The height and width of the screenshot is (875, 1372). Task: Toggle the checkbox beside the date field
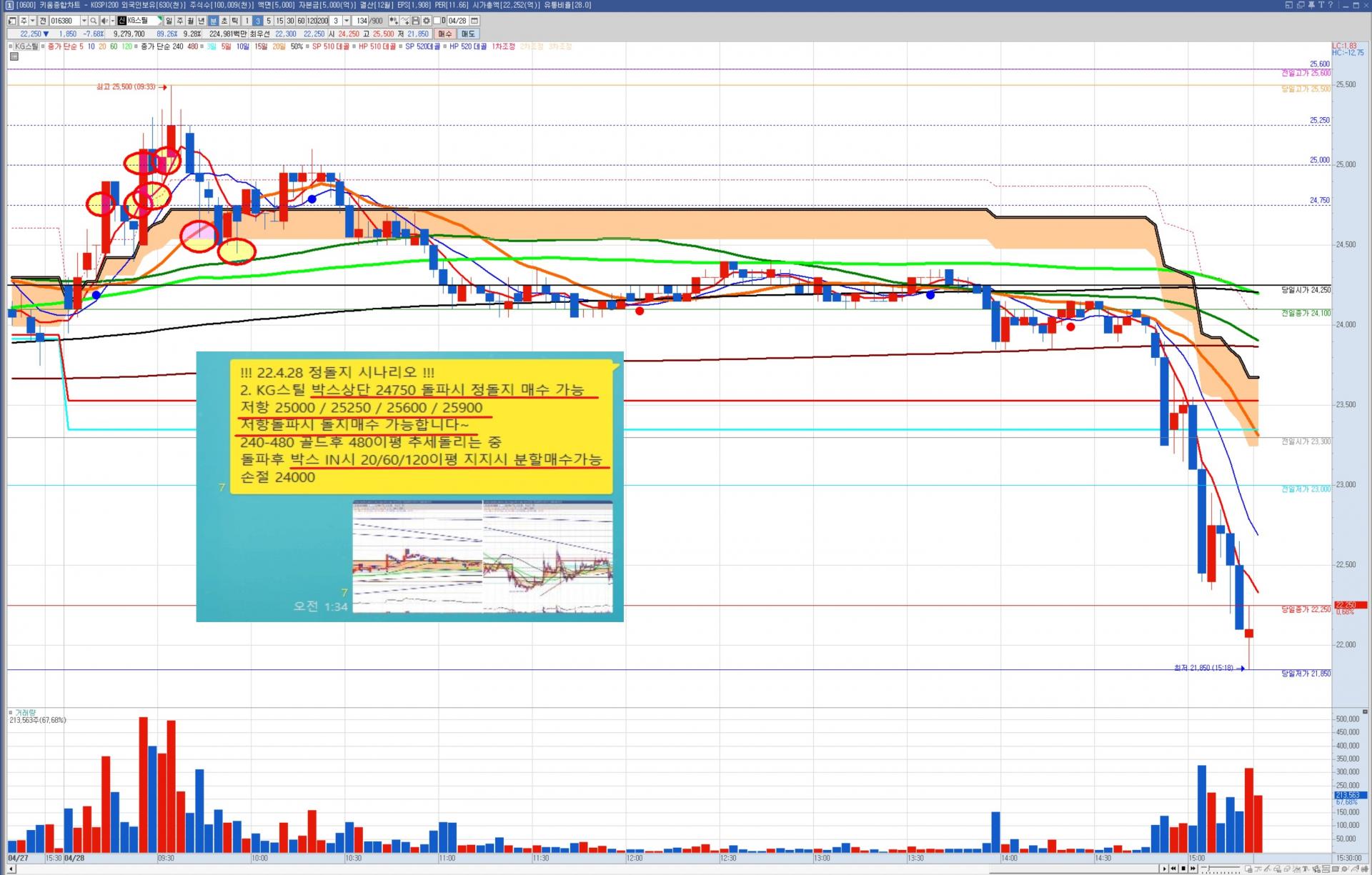tap(437, 21)
